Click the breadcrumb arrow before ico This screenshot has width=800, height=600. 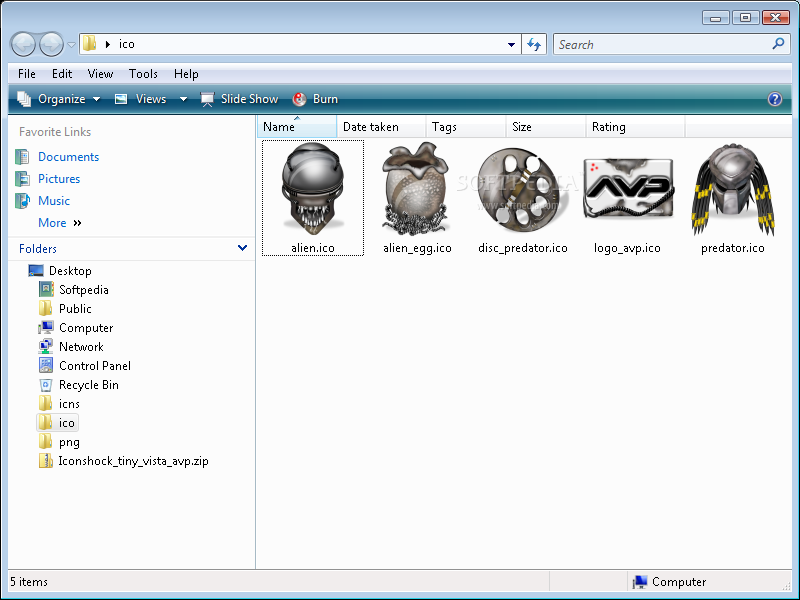(108, 44)
